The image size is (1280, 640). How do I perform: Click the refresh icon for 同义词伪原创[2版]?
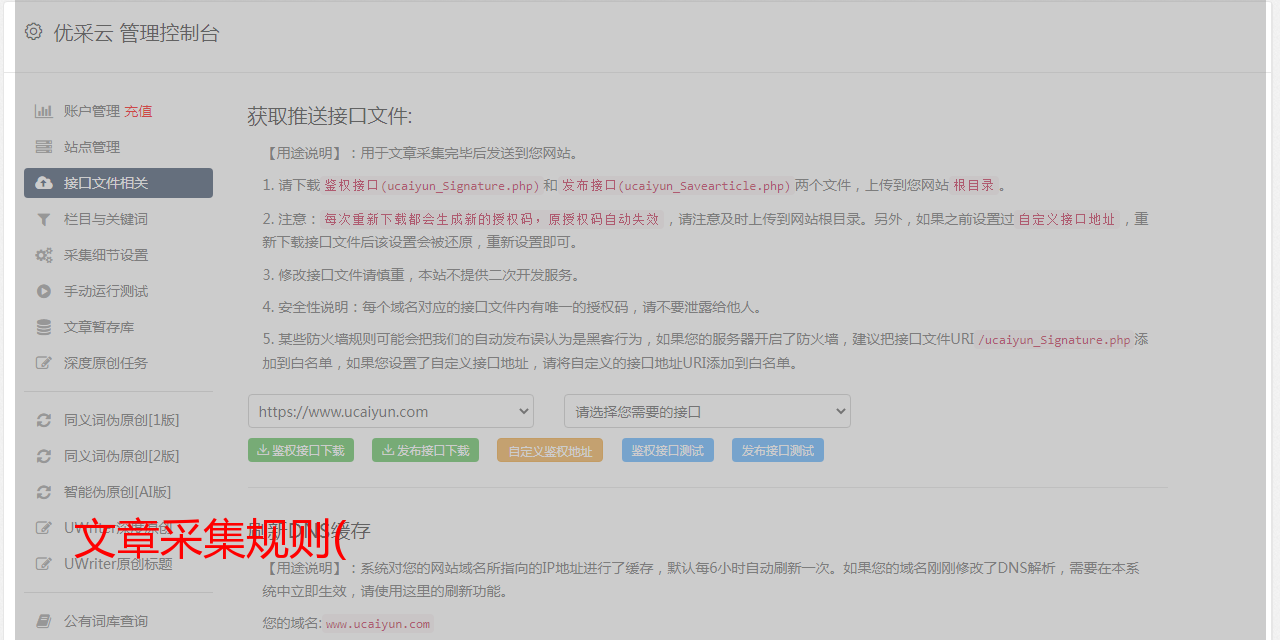pos(44,456)
